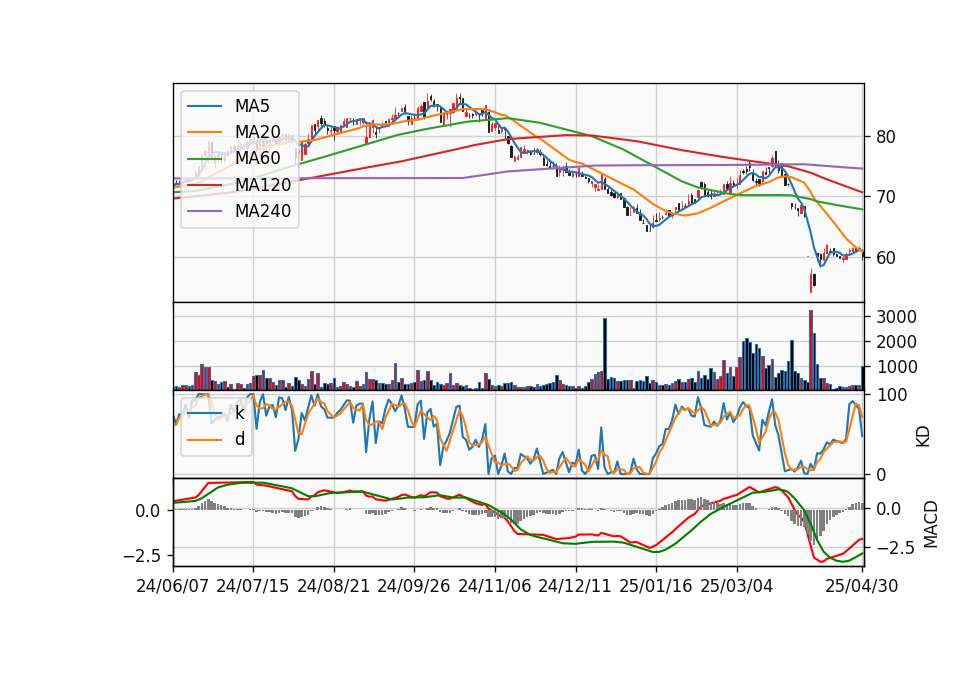The width and height of the screenshot is (960, 690).
Task: Click the 60 price axis label
Action: pyautogui.click(x=886, y=258)
